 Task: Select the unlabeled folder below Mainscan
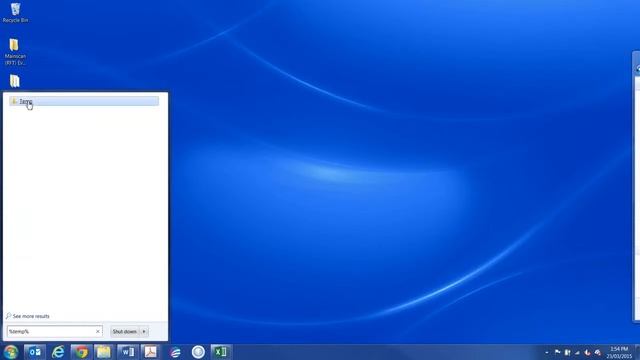pos(15,81)
